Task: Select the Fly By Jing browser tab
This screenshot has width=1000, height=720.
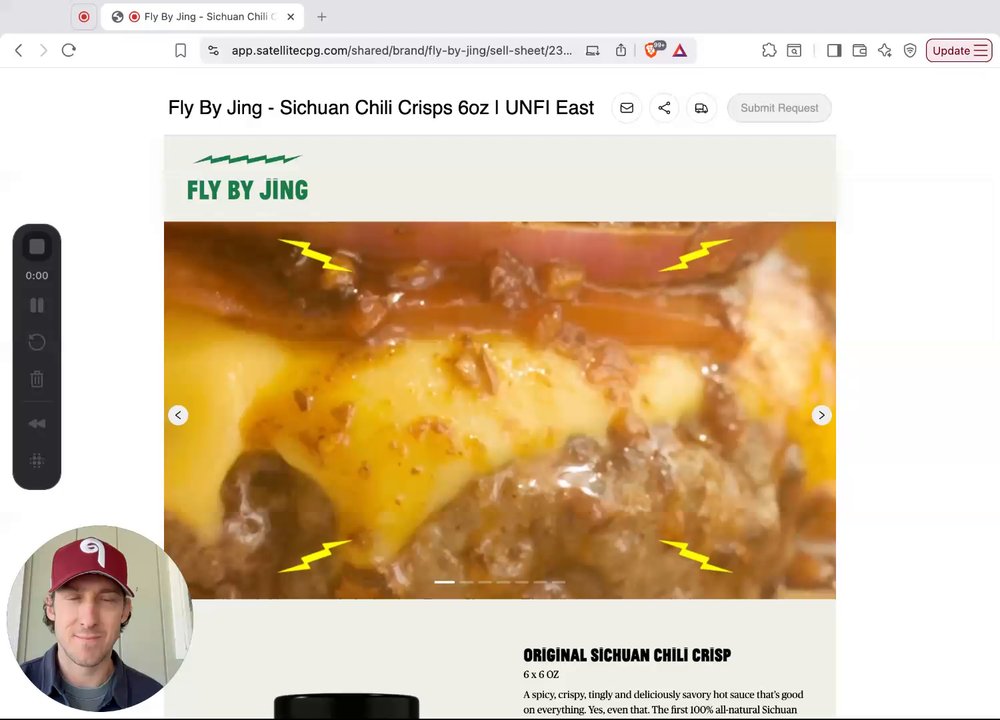Action: (x=202, y=17)
